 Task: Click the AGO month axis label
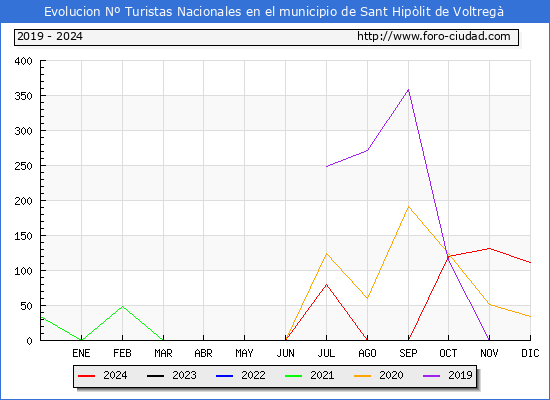tap(367, 353)
